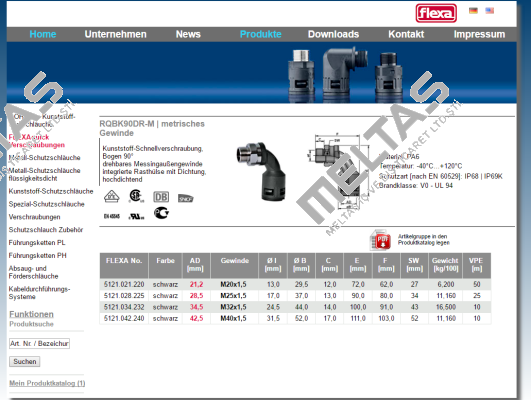
Task: Click the flexa logo
Action: click(436, 13)
